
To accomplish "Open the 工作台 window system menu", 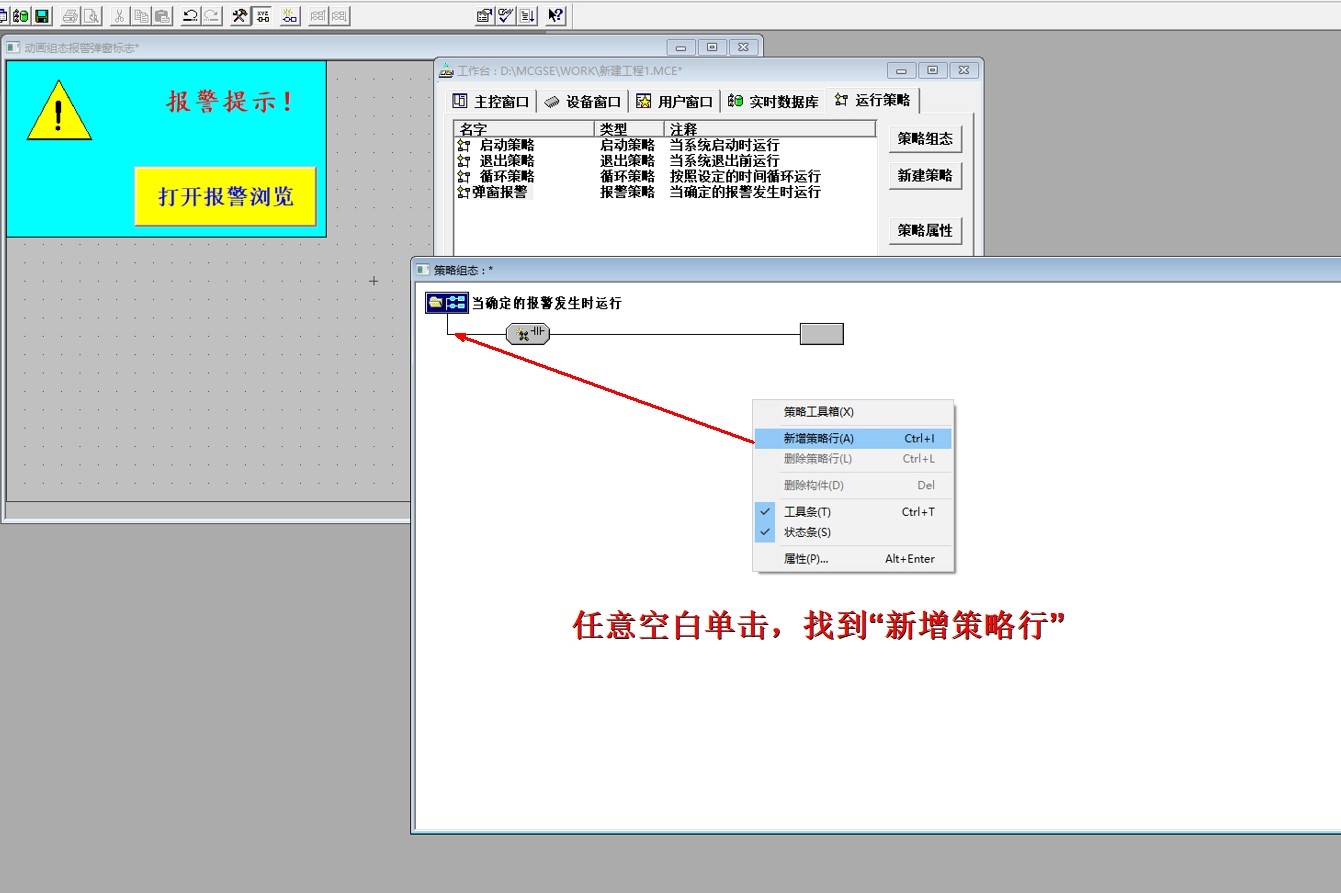I will coord(446,69).
